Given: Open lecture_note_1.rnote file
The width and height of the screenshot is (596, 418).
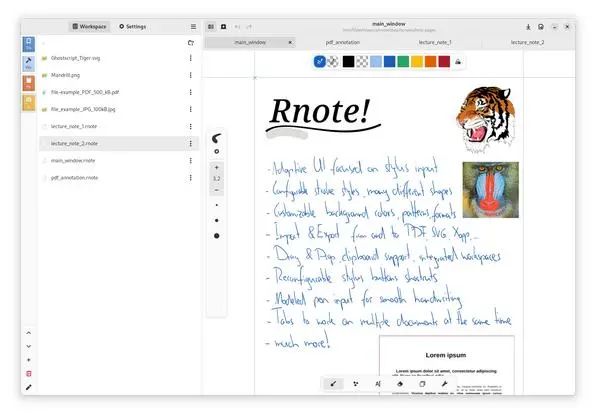Looking at the screenshot, I should pyautogui.click(x=119, y=127).
